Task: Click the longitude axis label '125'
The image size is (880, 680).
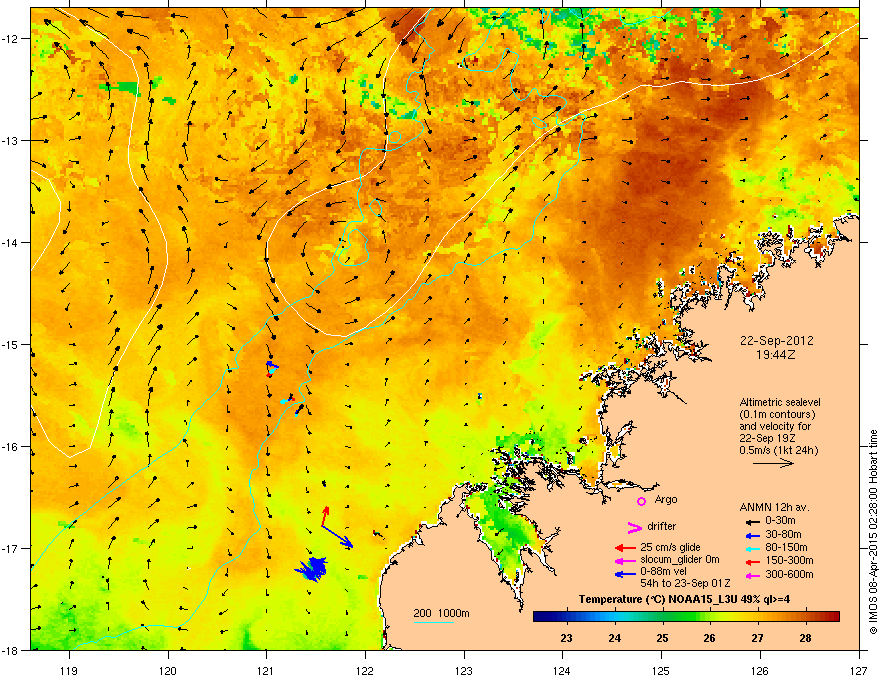Action: 662,670
